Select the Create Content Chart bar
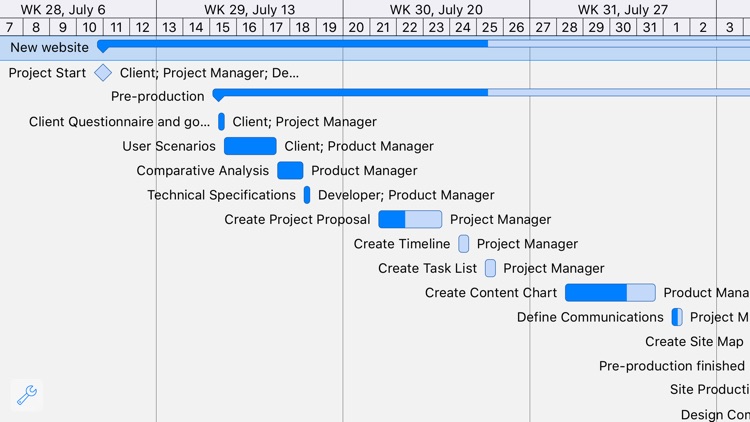This screenshot has height=422, width=750. (x=610, y=292)
